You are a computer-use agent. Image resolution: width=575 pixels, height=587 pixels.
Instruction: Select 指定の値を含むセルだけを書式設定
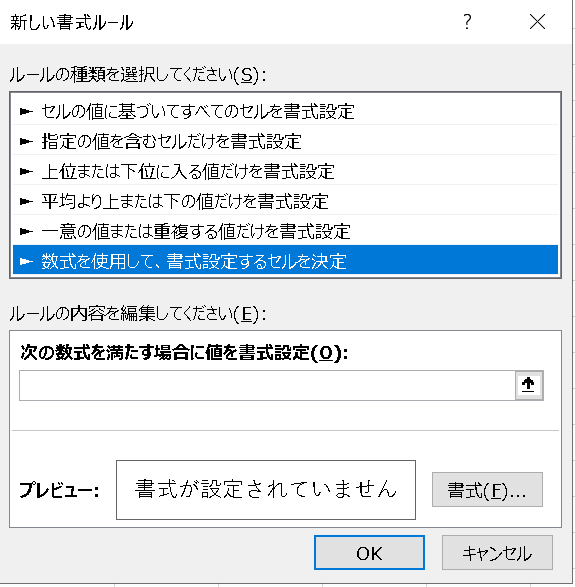pyautogui.click(x=285, y=141)
